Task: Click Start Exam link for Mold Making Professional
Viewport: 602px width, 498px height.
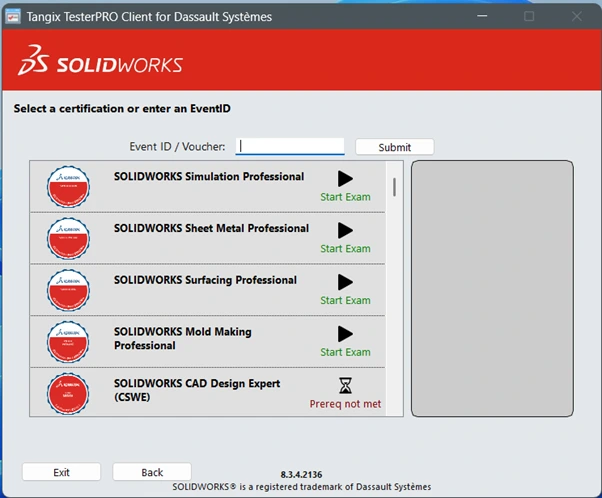Action: pos(345,352)
